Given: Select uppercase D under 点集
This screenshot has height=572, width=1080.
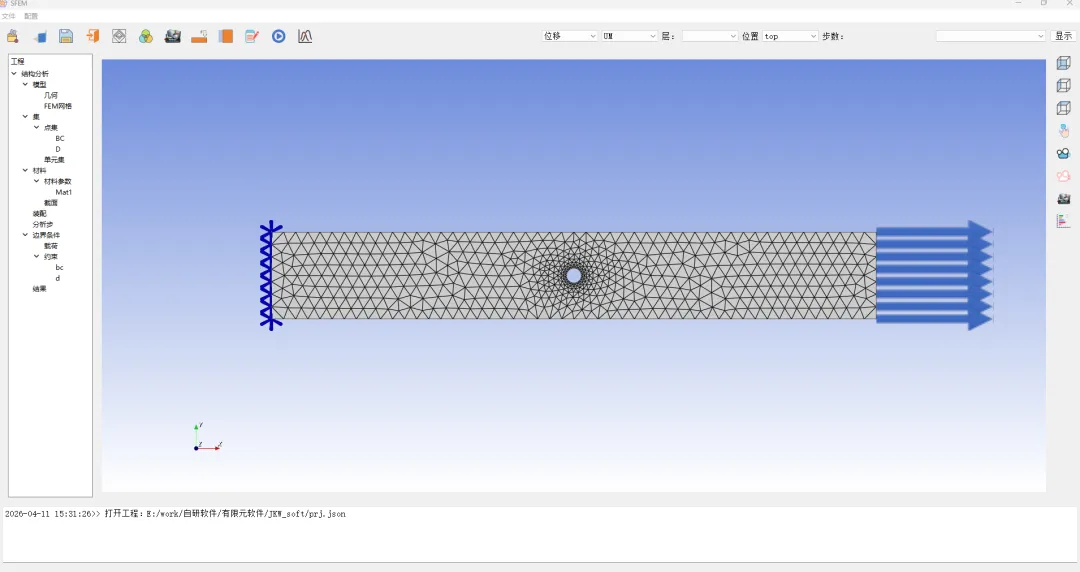Looking at the screenshot, I should pos(58,149).
